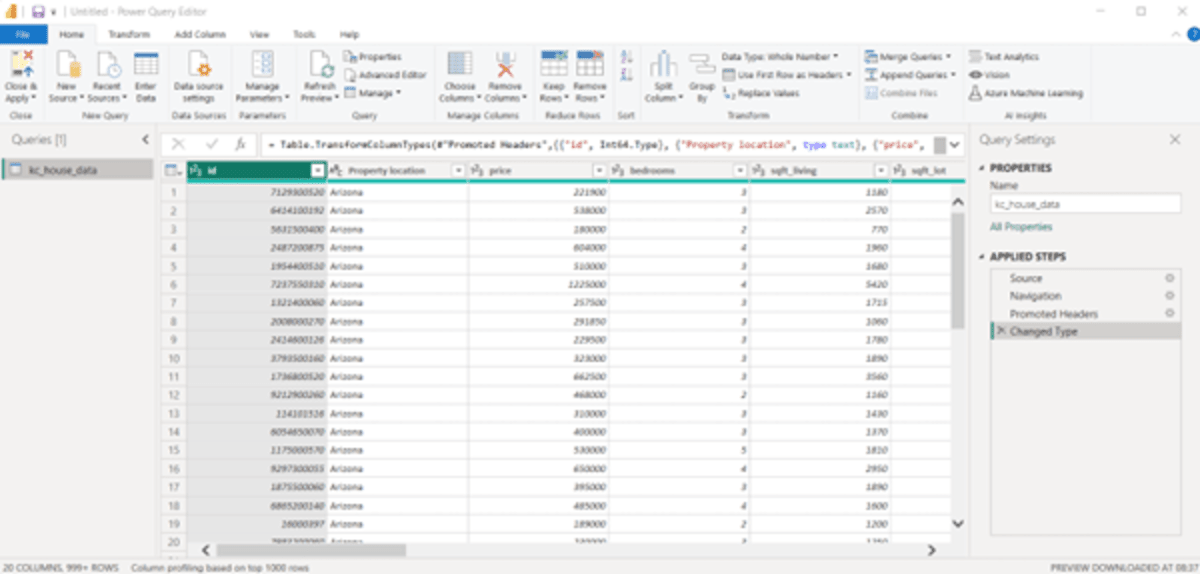This screenshot has width=1200, height=574.
Task: Switch to the Home tab
Action: point(71,34)
